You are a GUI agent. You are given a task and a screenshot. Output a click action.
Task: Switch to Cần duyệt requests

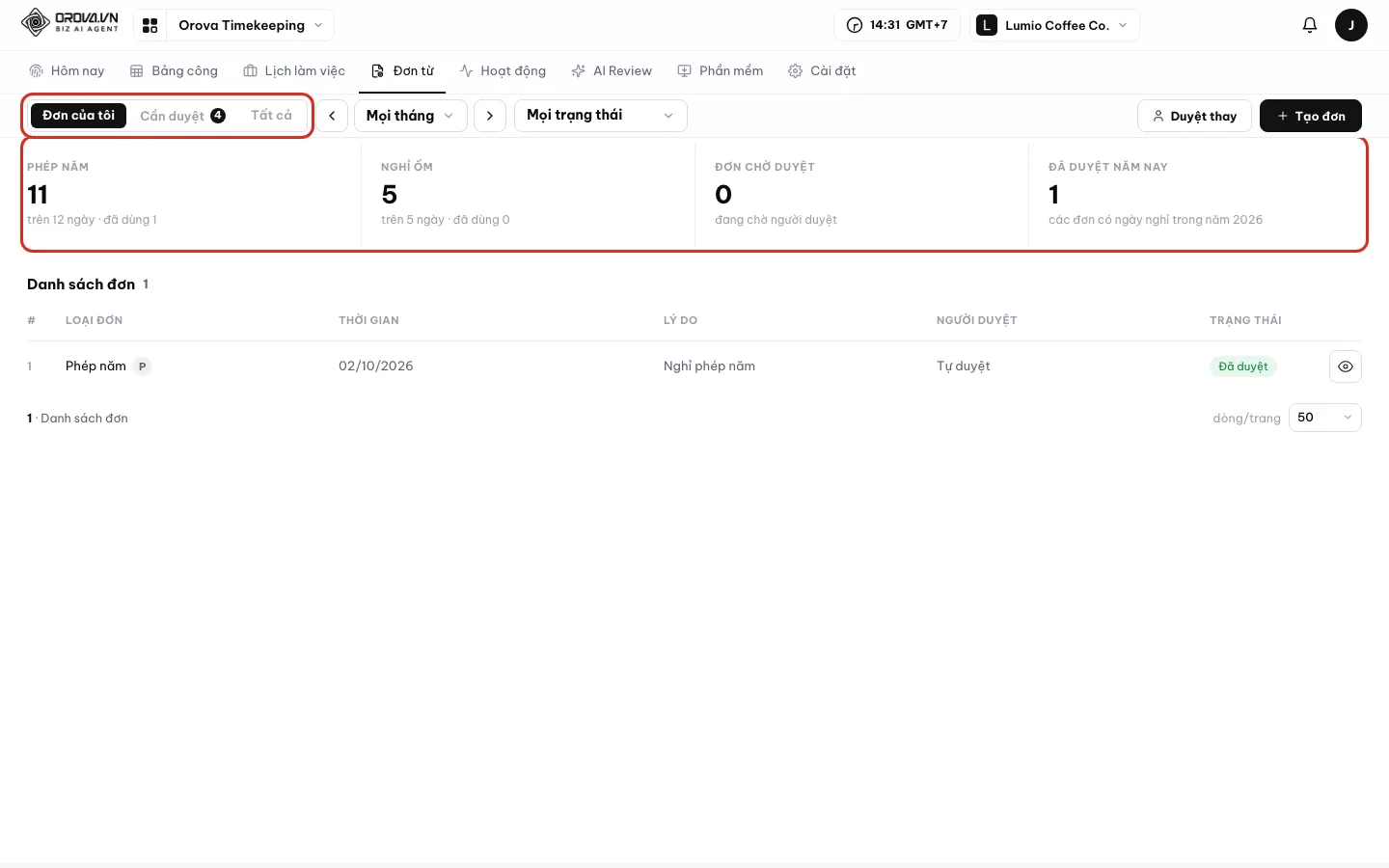(x=182, y=116)
